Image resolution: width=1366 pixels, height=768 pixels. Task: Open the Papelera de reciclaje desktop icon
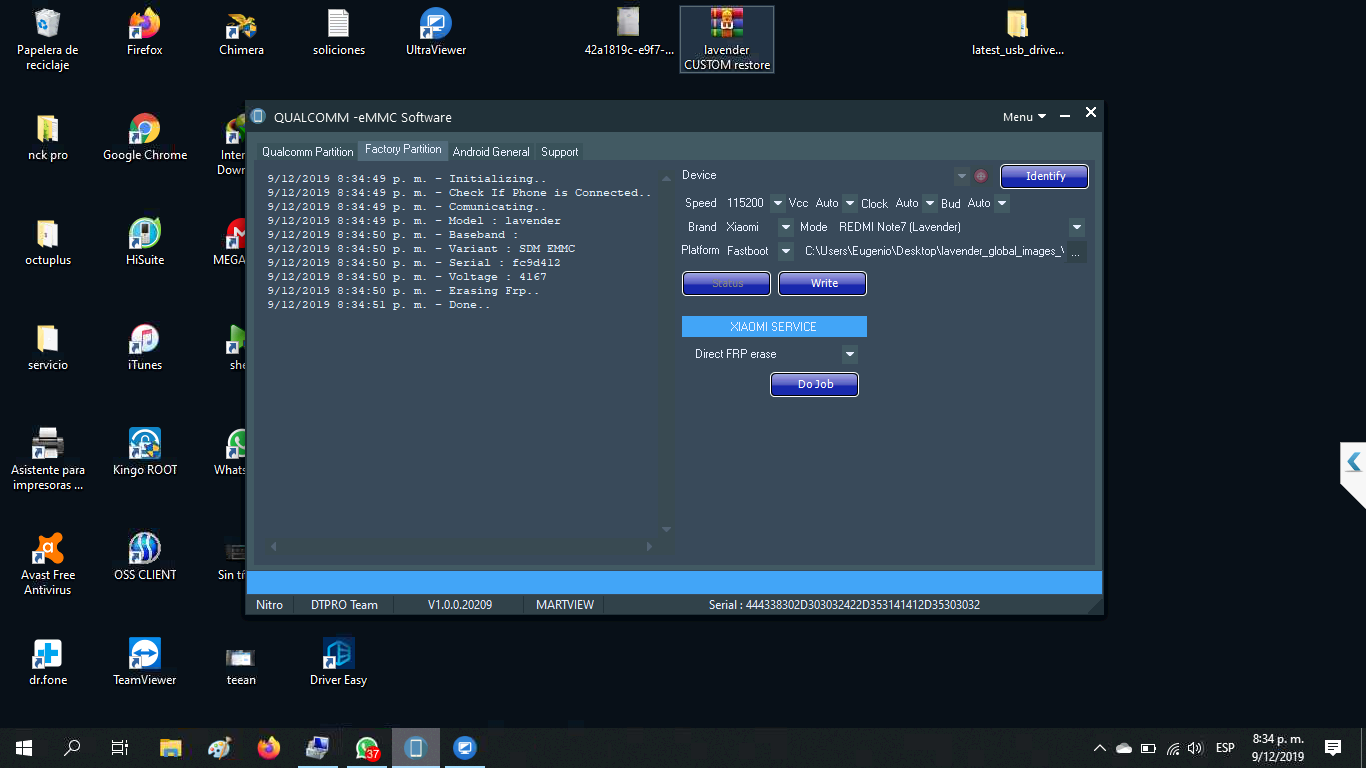pyautogui.click(x=47, y=39)
